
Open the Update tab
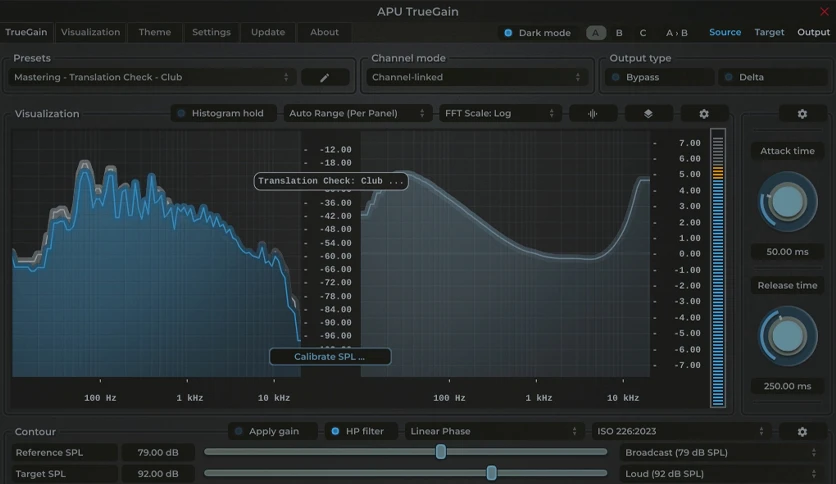tap(268, 32)
